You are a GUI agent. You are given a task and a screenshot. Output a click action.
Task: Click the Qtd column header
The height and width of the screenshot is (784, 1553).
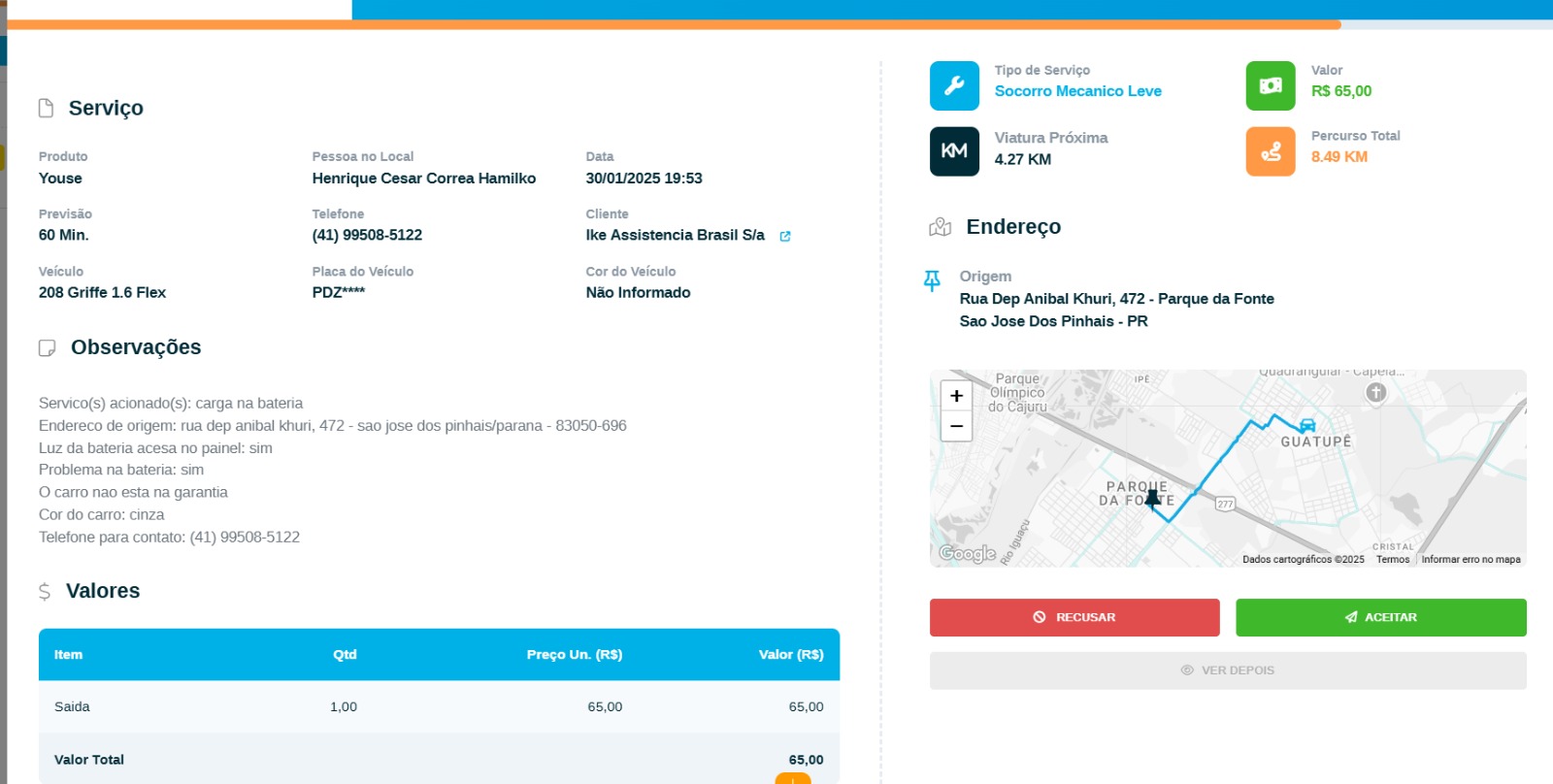pos(345,655)
